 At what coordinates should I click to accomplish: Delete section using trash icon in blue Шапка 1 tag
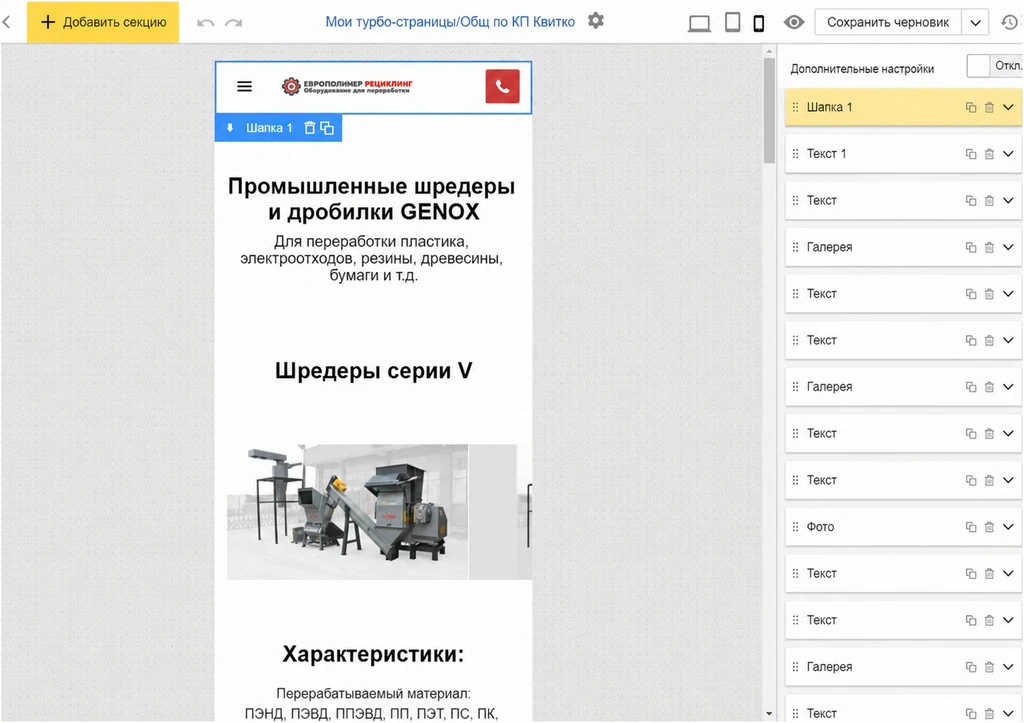310,128
